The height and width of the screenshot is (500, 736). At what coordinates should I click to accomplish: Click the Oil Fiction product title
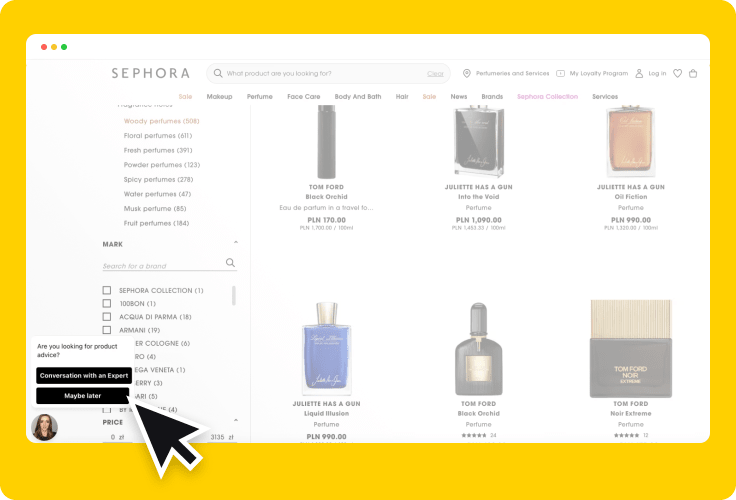pos(630,197)
